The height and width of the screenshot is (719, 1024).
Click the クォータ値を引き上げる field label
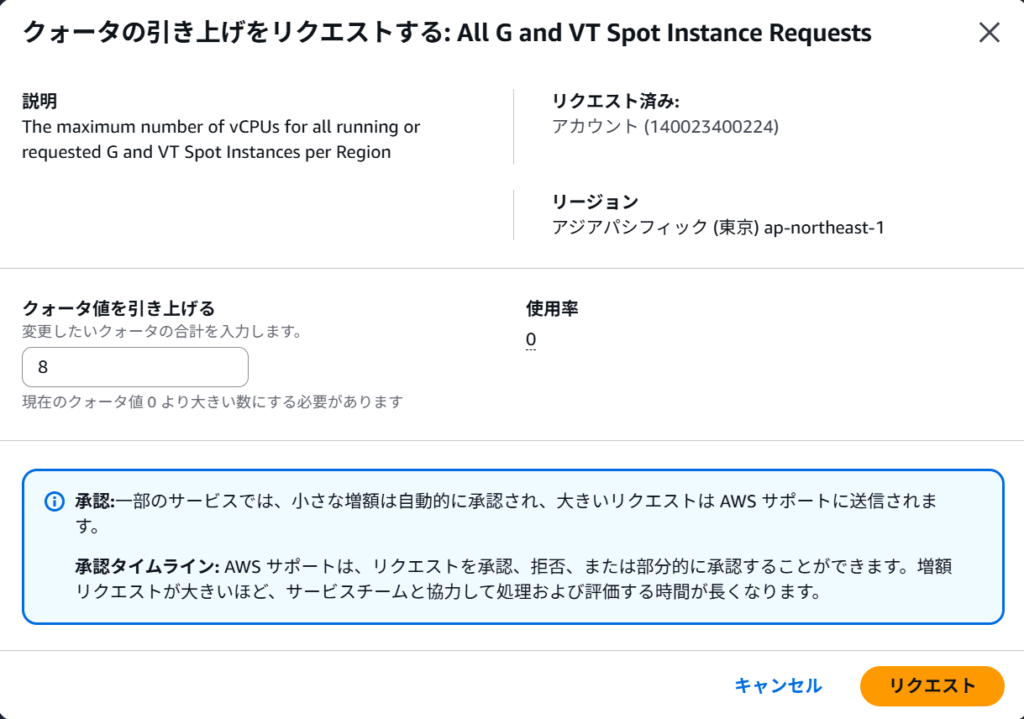click(x=118, y=308)
